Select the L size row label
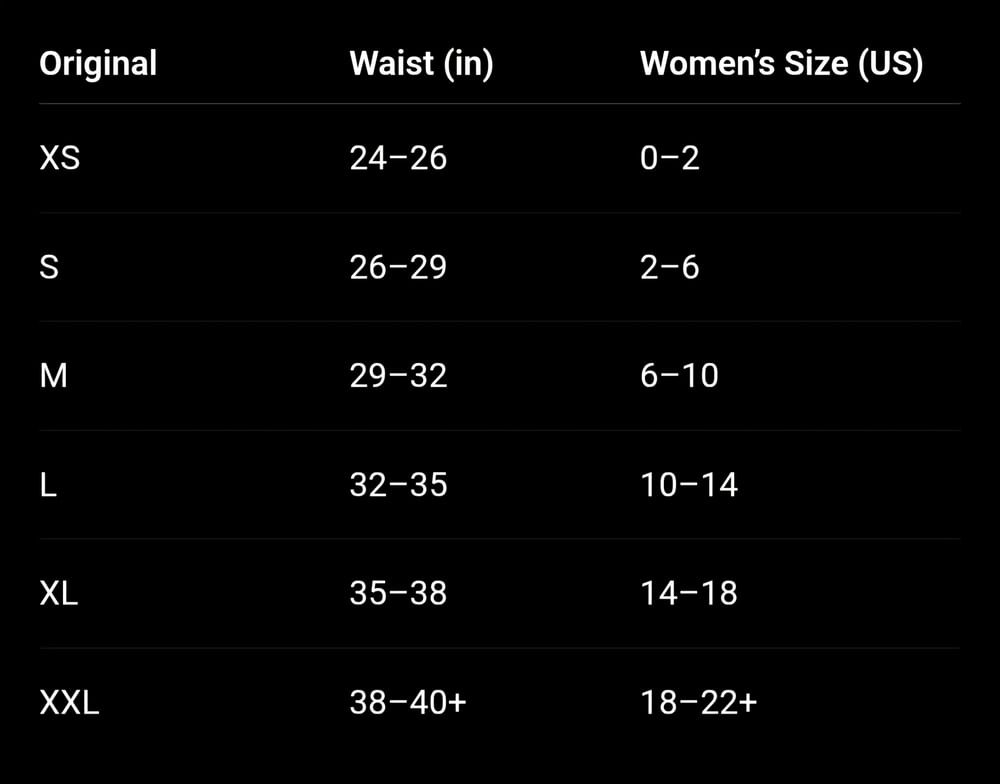The image size is (1000, 784). tap(46, 485)
